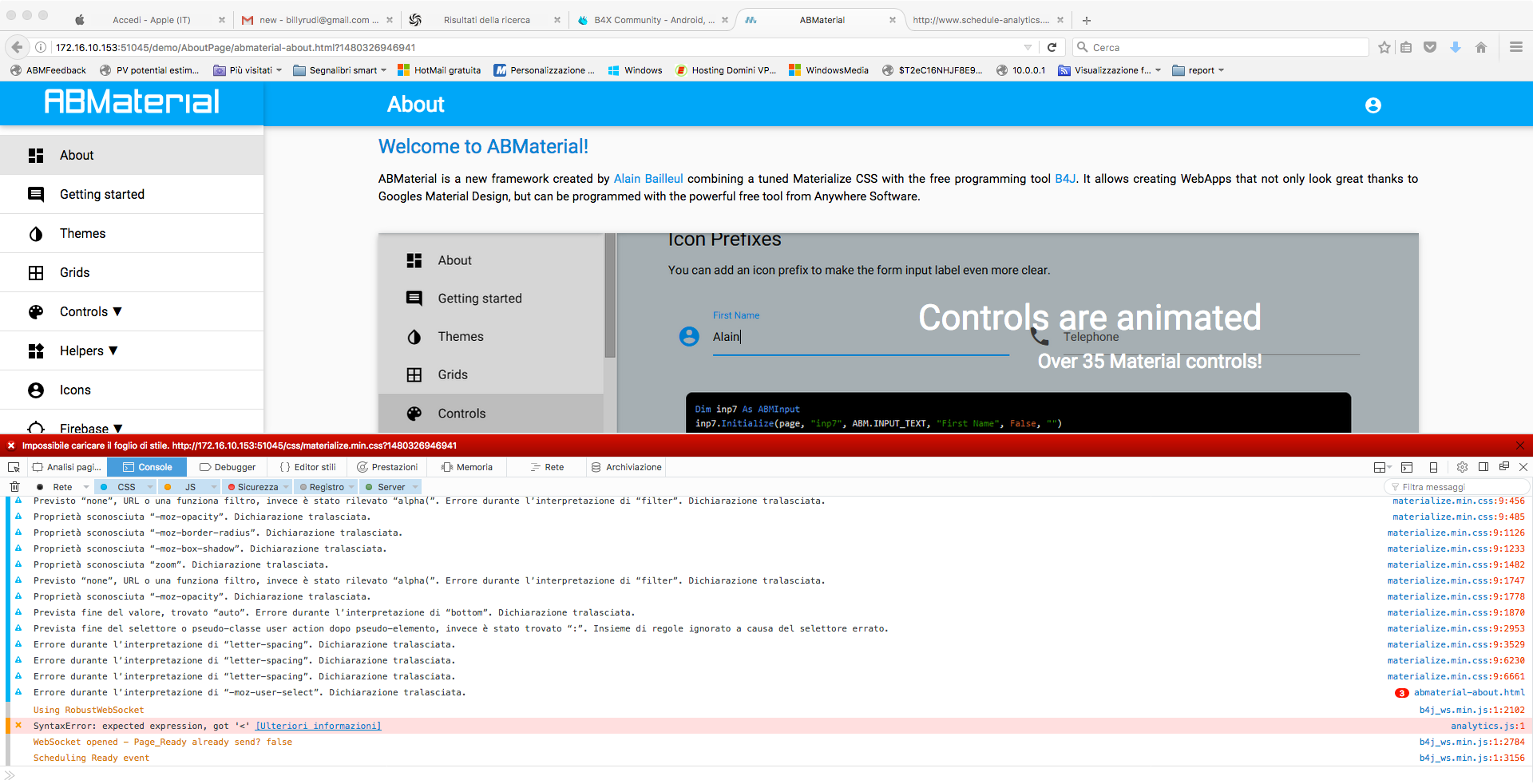Image resolution: width=1533 pixels, height=784 pixels.
Task: Click the site info icon in address bar
Action: pyautogui.click(x=41, y=47)
